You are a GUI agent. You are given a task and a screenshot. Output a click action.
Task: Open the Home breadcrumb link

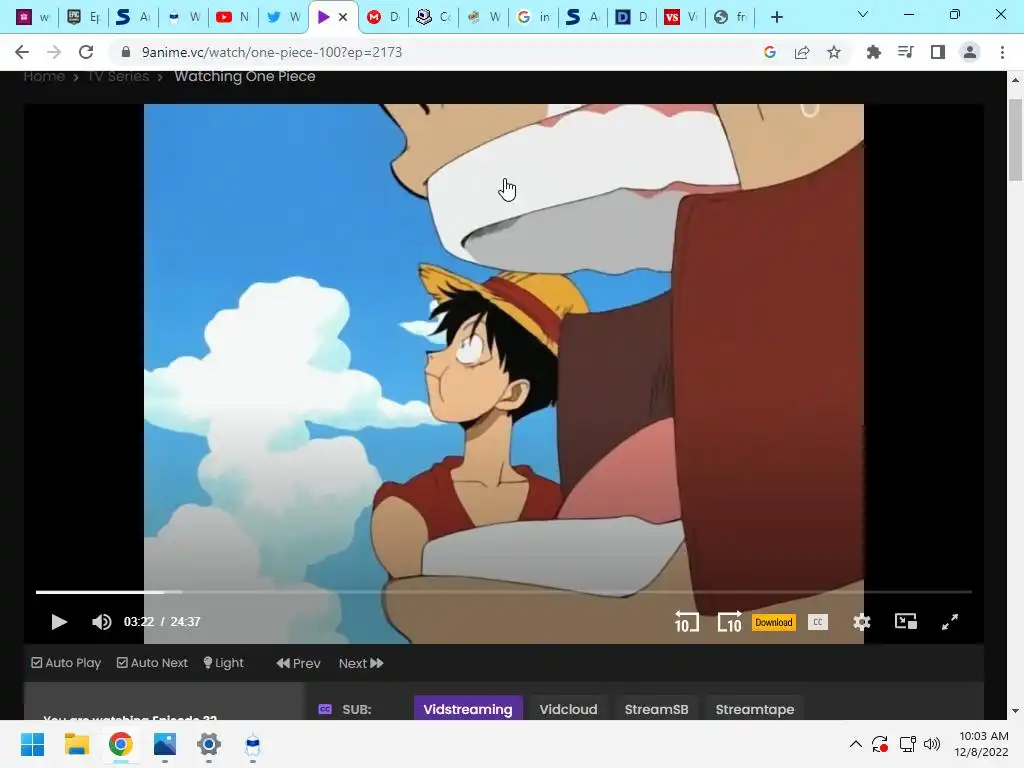pos(44,76)
